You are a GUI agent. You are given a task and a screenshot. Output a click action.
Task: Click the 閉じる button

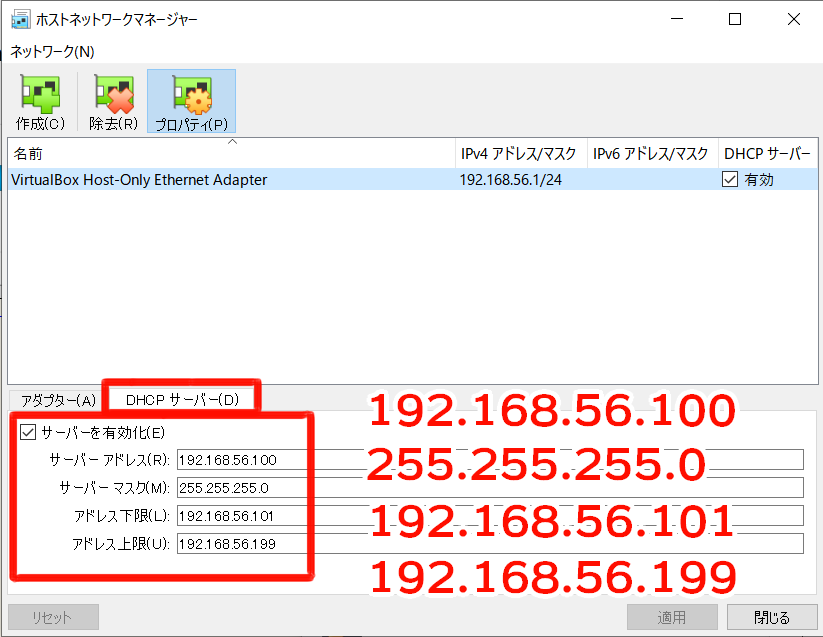point(772,617)
